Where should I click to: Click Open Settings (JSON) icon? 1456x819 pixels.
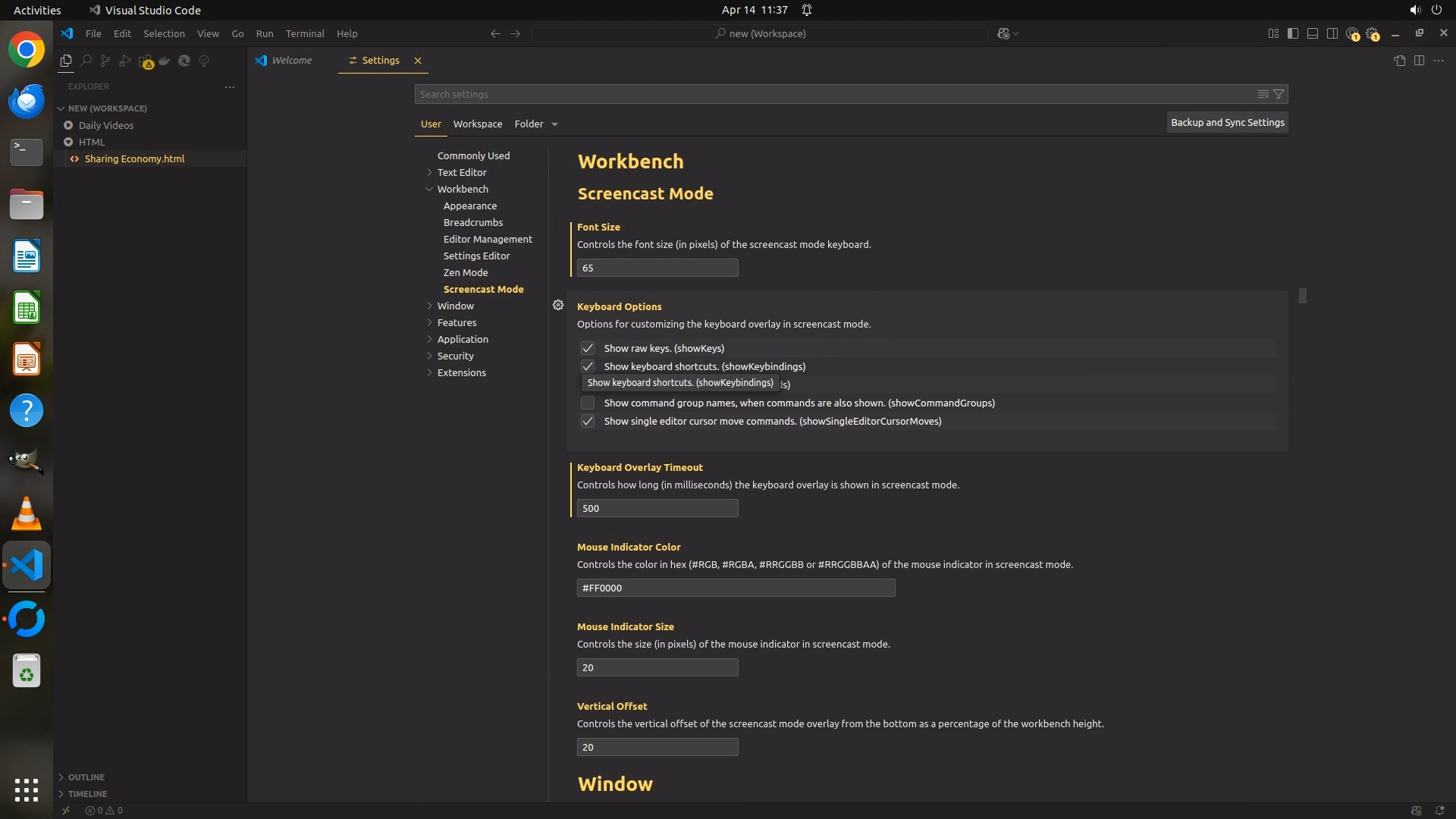[1399, 61]
